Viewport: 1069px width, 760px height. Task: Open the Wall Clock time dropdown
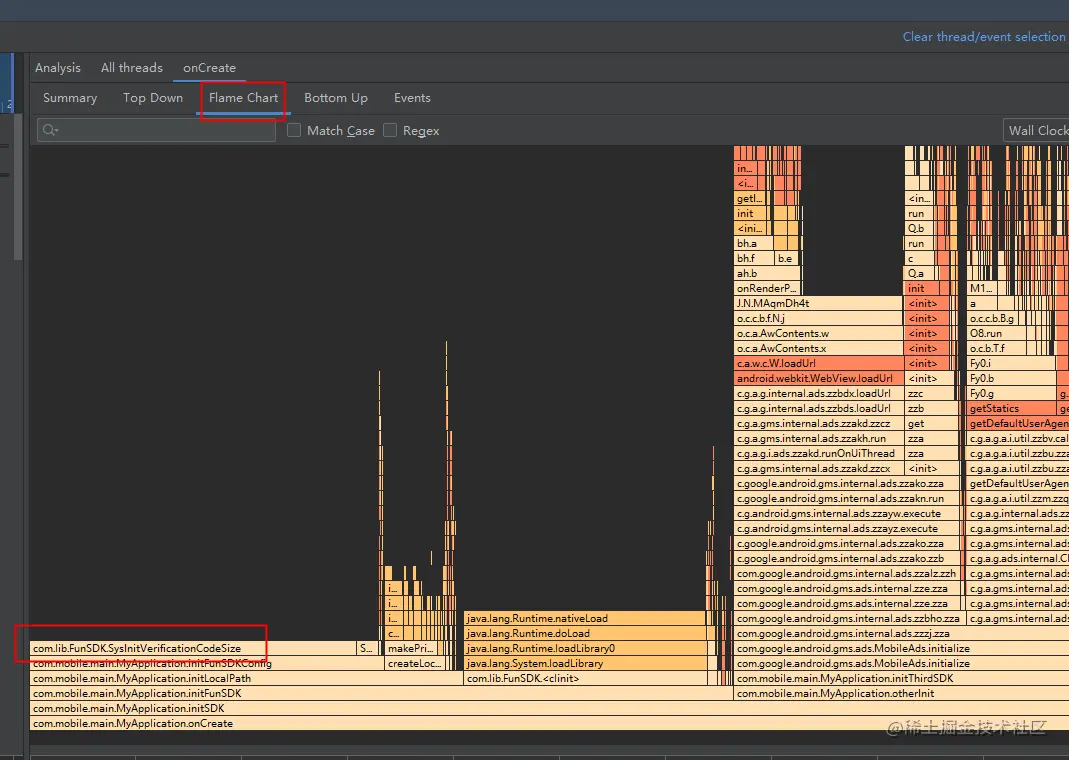pyautogui.click(x=1036, y=130)
